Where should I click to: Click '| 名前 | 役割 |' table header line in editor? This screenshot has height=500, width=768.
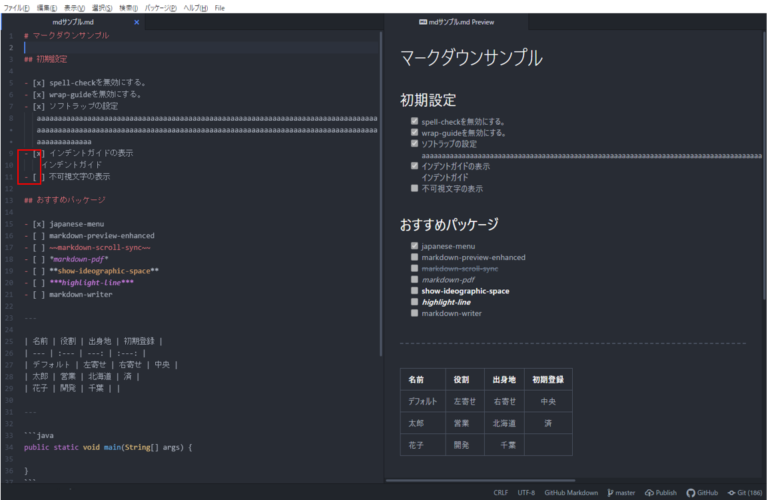click(94, 341)
